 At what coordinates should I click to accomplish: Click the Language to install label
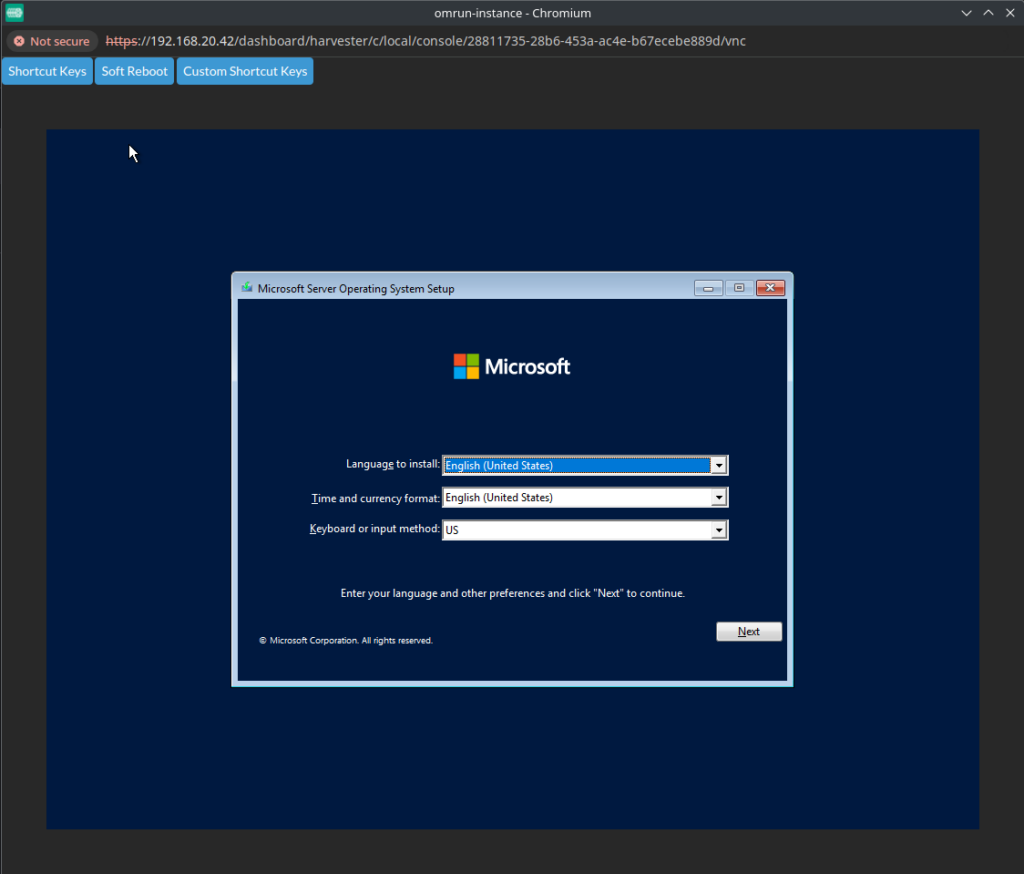click(x=392, y=464)
